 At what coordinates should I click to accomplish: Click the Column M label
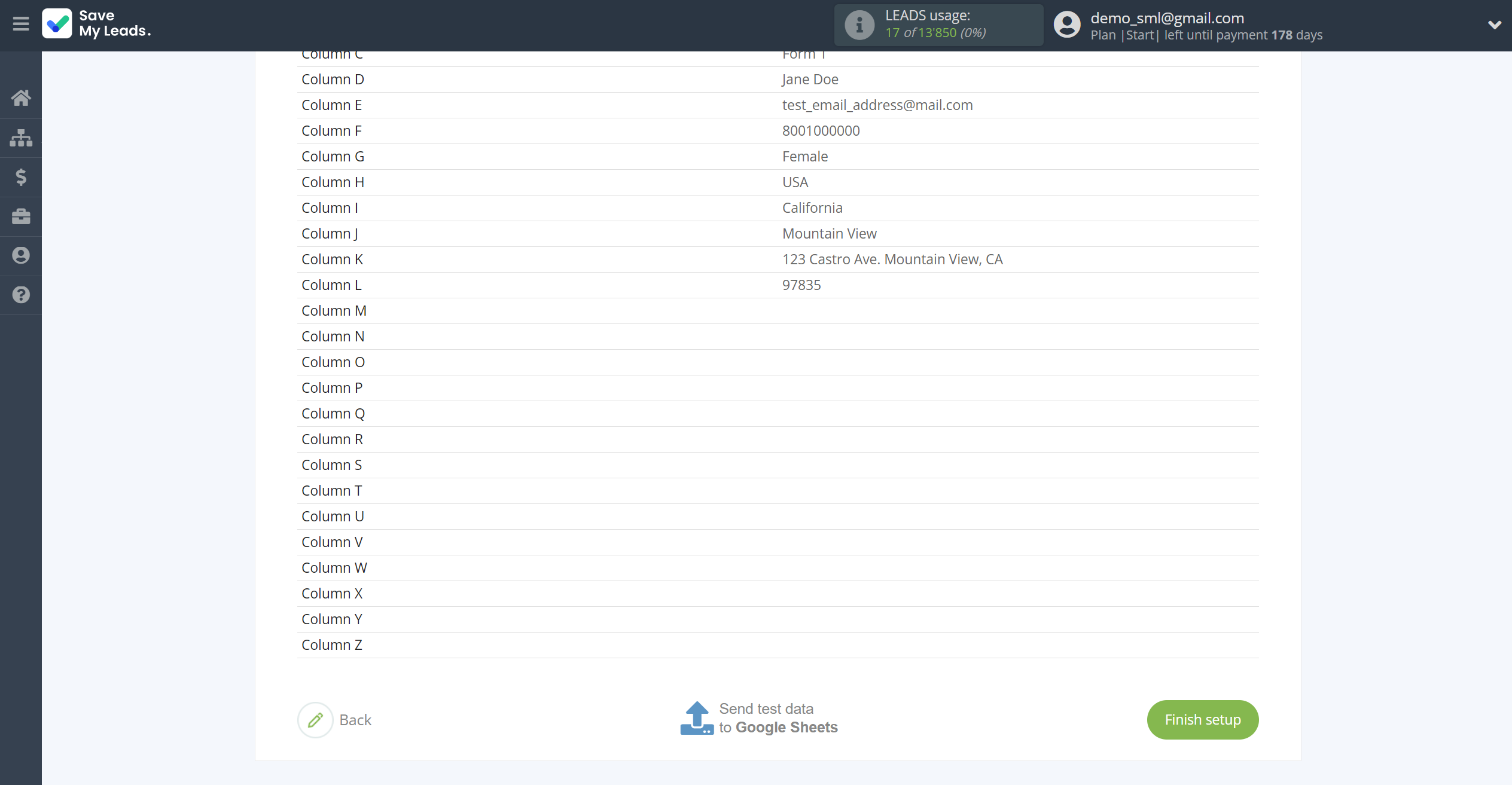click(334, 311)
